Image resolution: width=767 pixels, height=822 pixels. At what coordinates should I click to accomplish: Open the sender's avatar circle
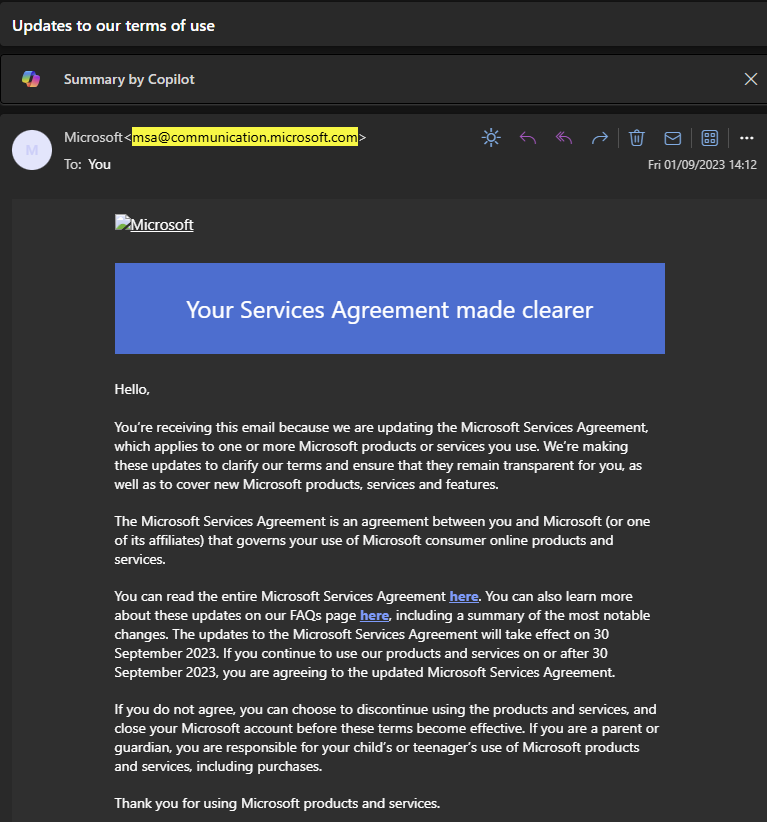coord(32,150)
